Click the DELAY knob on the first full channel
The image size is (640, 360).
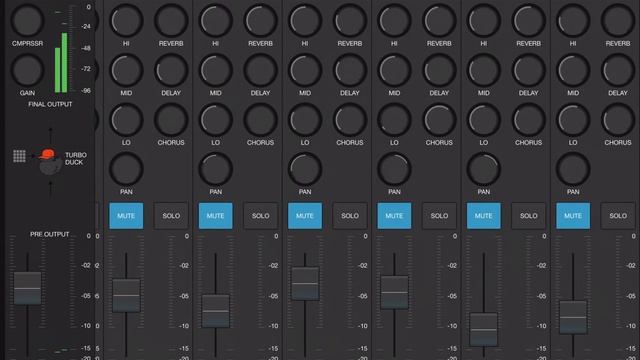(171, 70)
